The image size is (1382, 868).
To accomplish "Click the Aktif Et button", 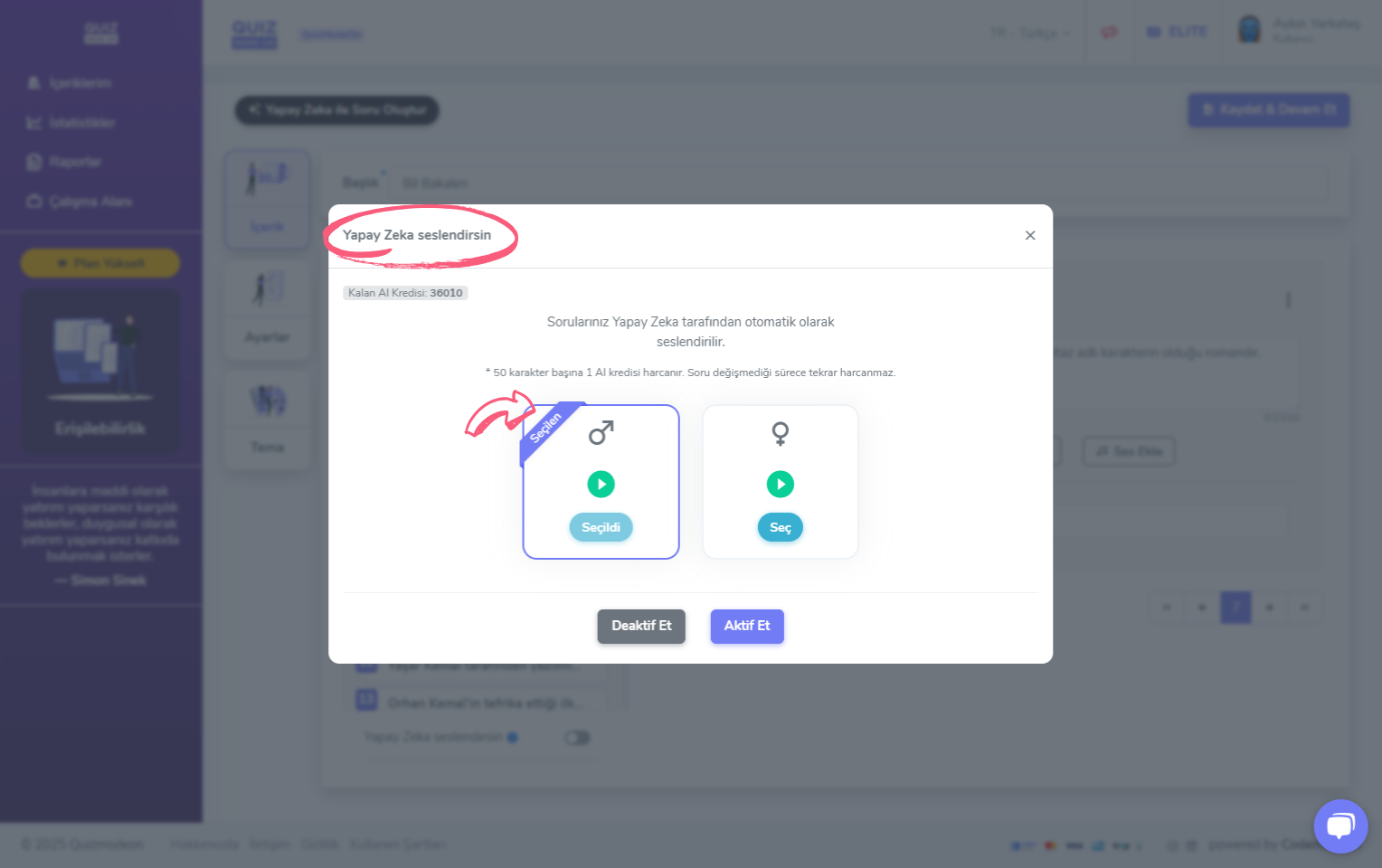I will (x=747, y=626).
